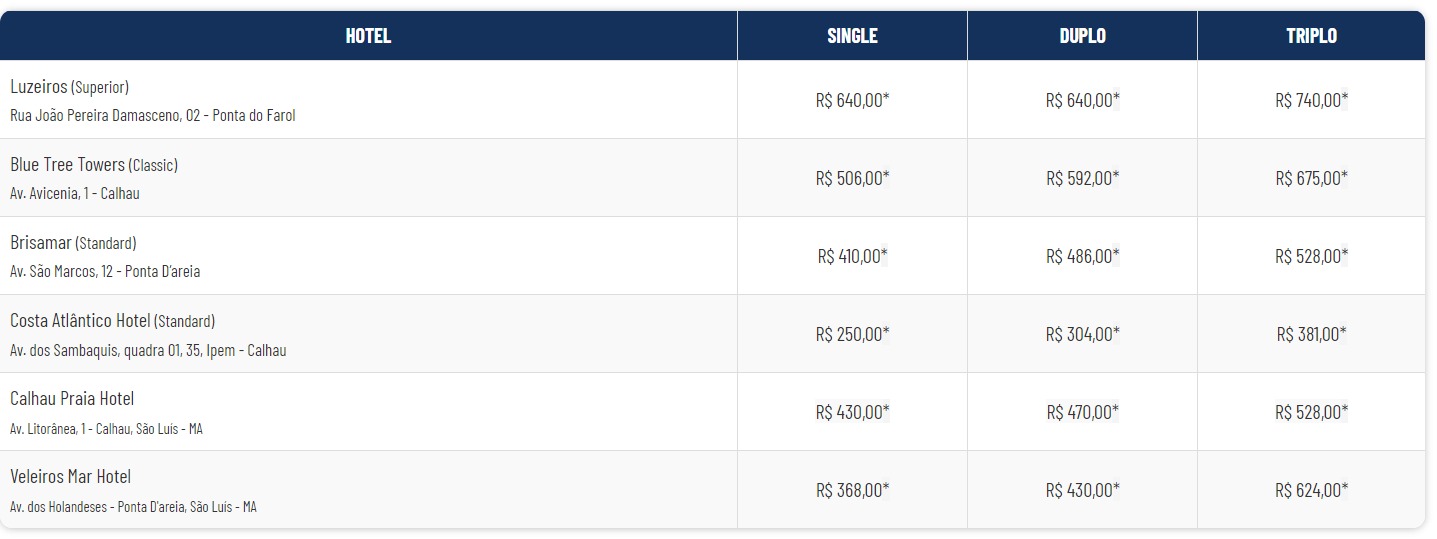Select Blue Tree Towers single price R$ 506,00
The height and width of the screenshot is (539, 1437).
pos(852,178)
